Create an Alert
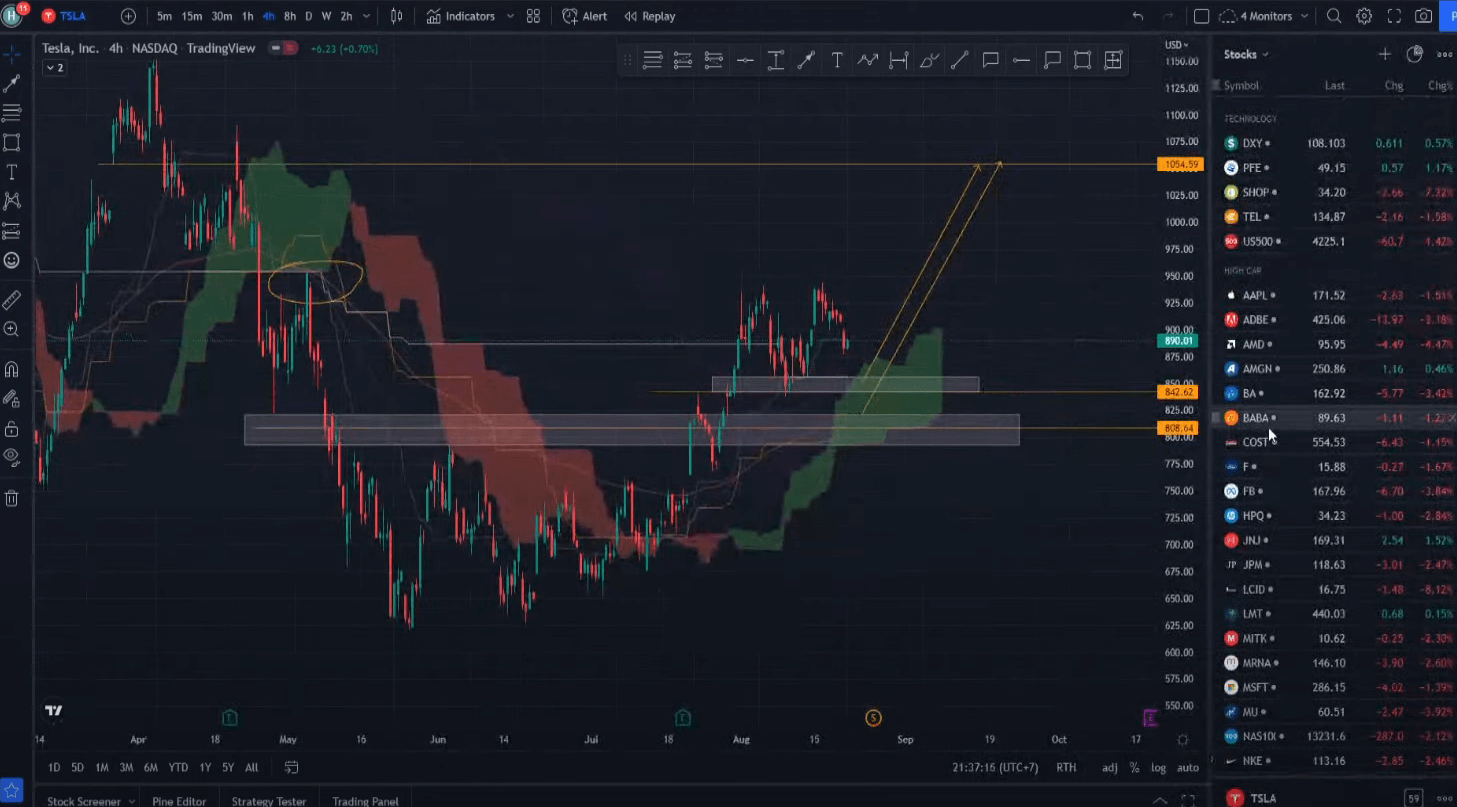Image resolution: width=1457 pixels, height=807 pixels. point(585,16)
